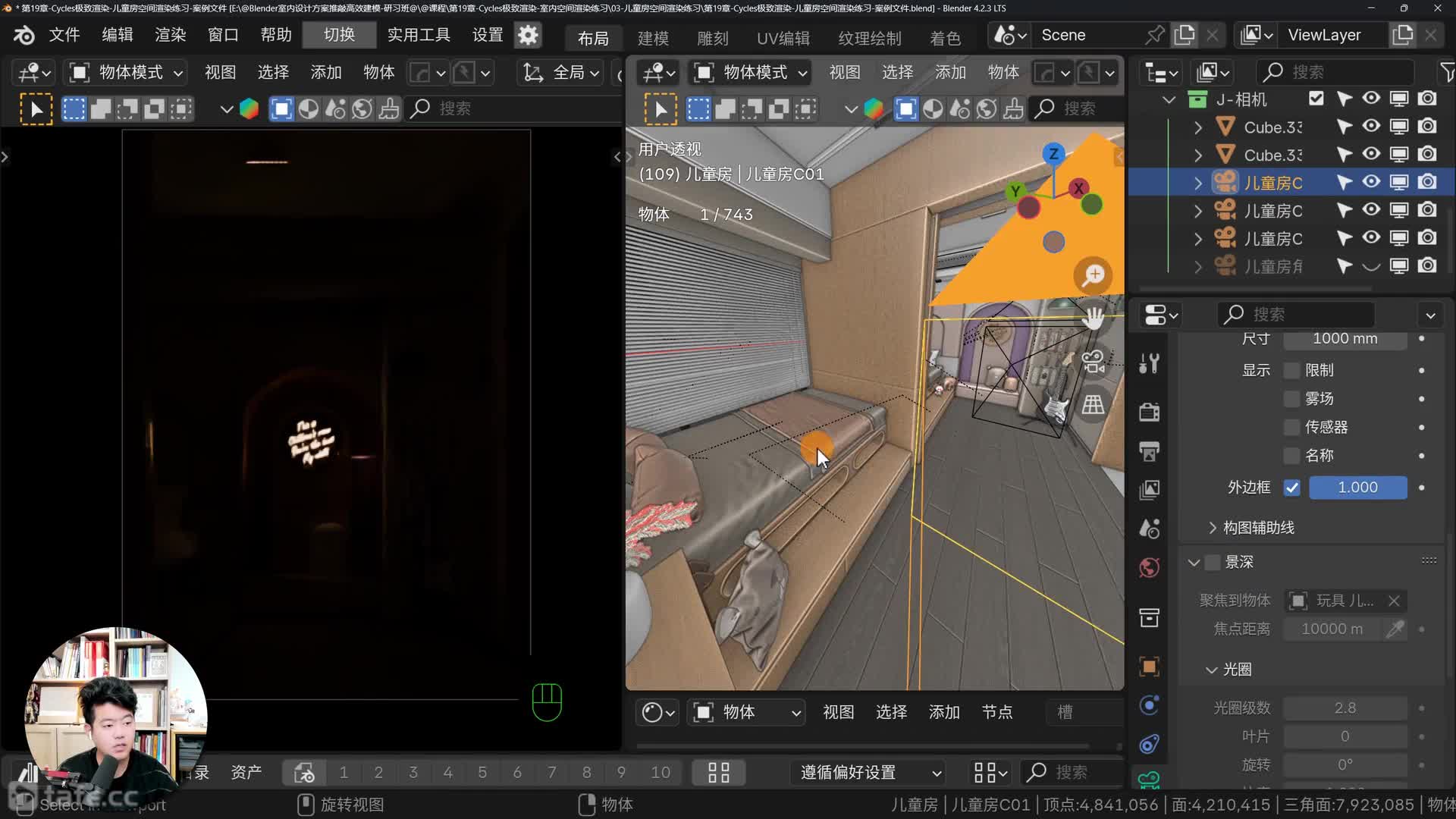Toggle camera view icon in viewport
Viewport: 1456px width, 819px height.
1093,362
